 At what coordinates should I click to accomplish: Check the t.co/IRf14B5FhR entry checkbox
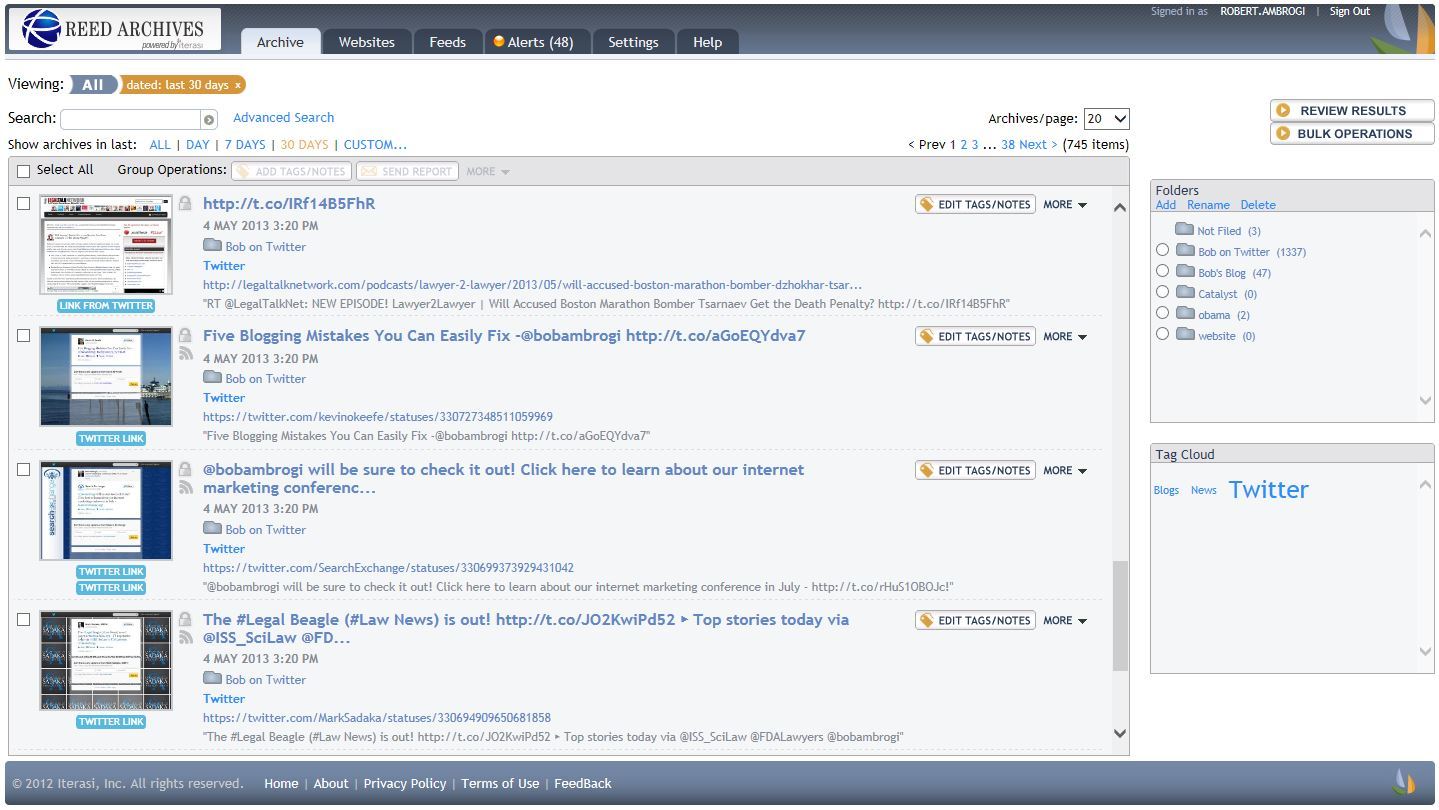(24, 203)
